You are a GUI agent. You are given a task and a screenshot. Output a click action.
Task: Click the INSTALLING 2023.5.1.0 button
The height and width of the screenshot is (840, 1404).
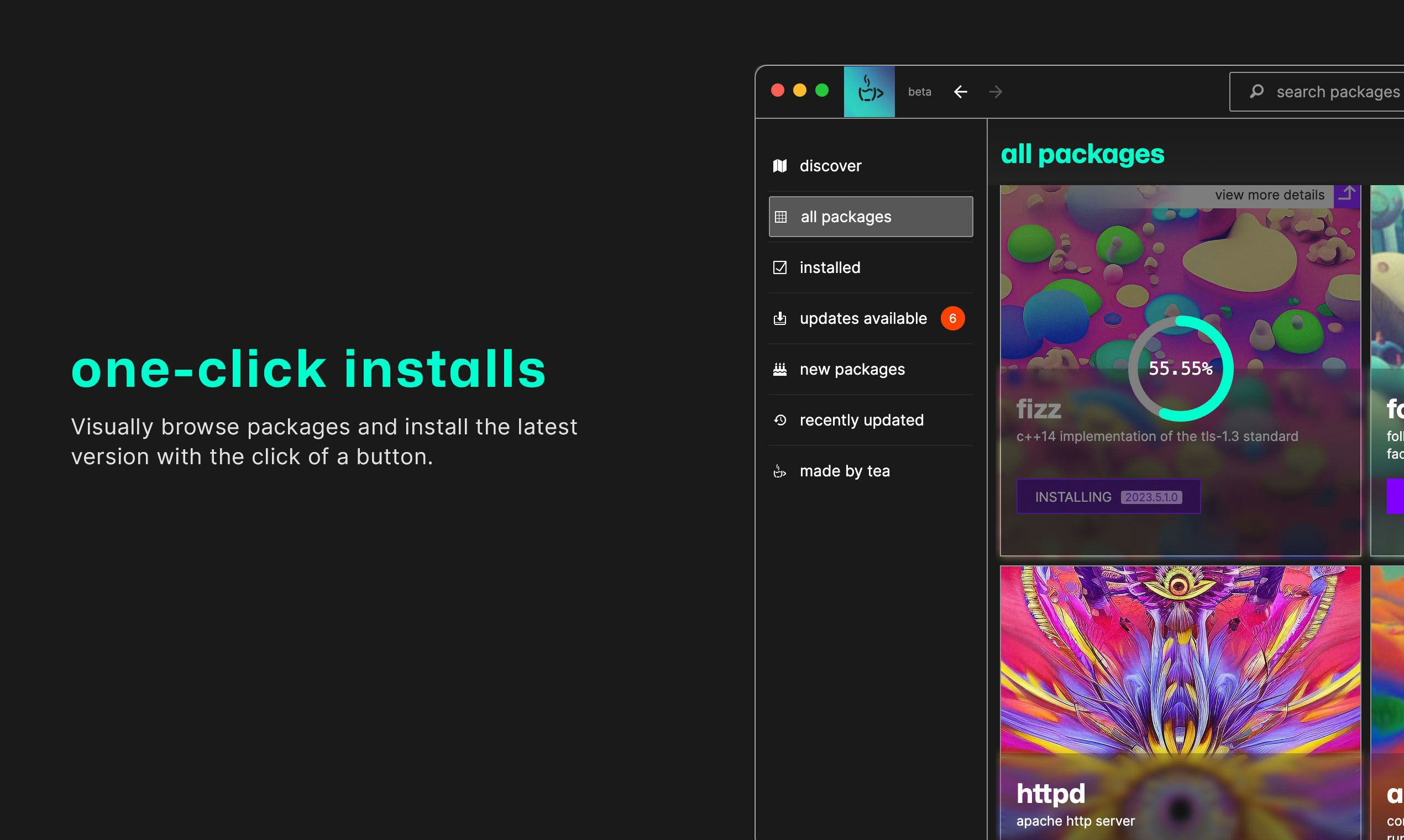[1108, 496]
